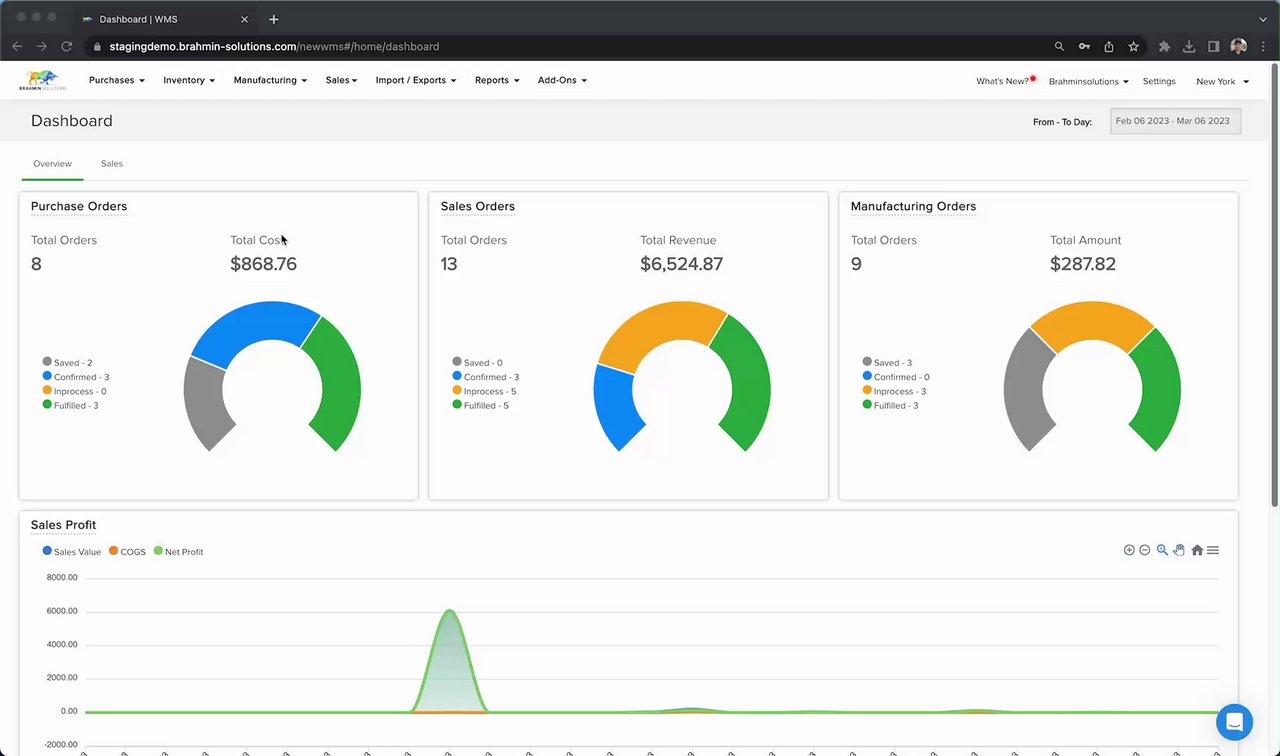
Task: Bookmark this page with star icon
Action: [x=1133, y=46]
